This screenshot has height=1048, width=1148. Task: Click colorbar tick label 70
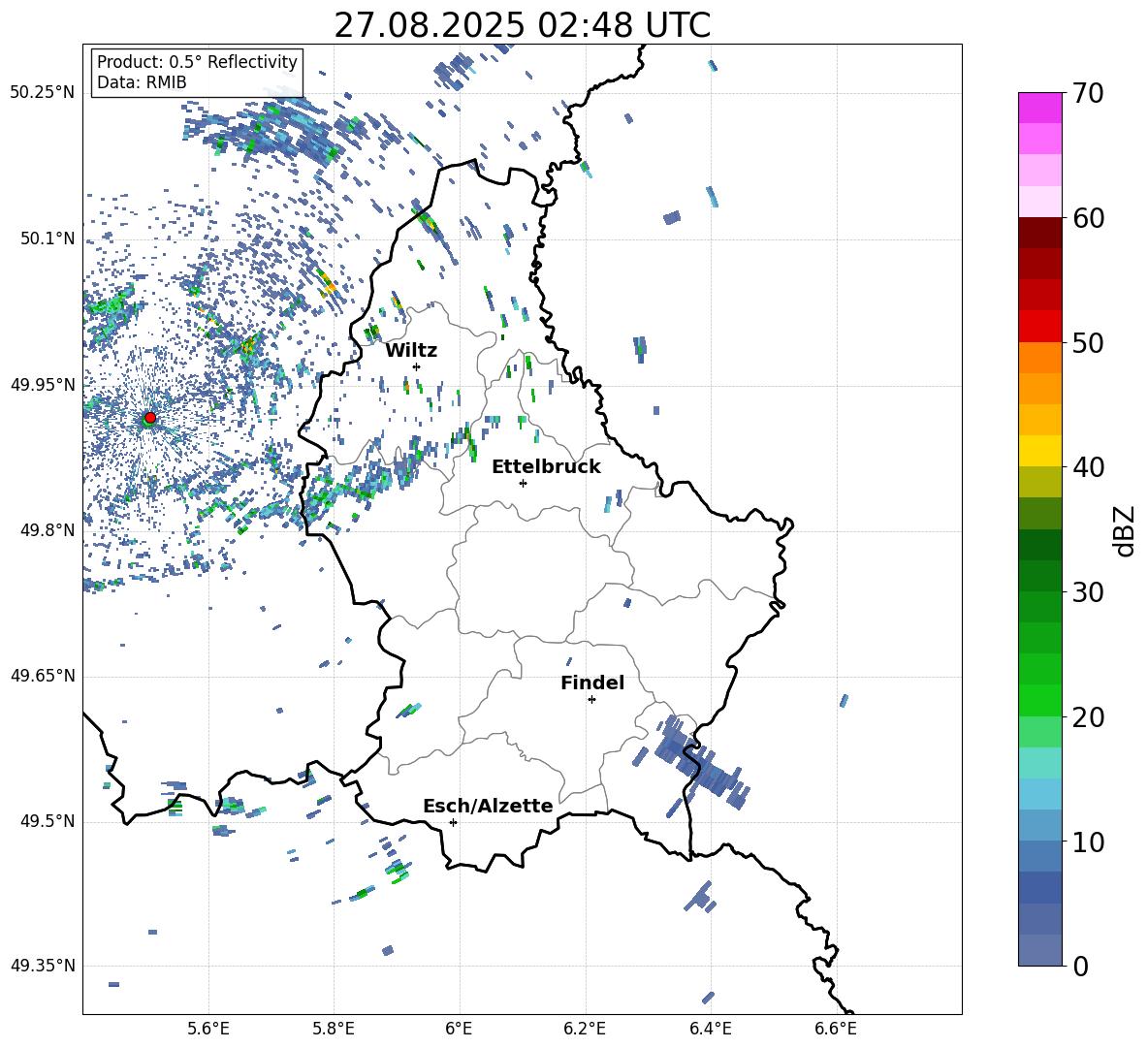pos(1088,94)
